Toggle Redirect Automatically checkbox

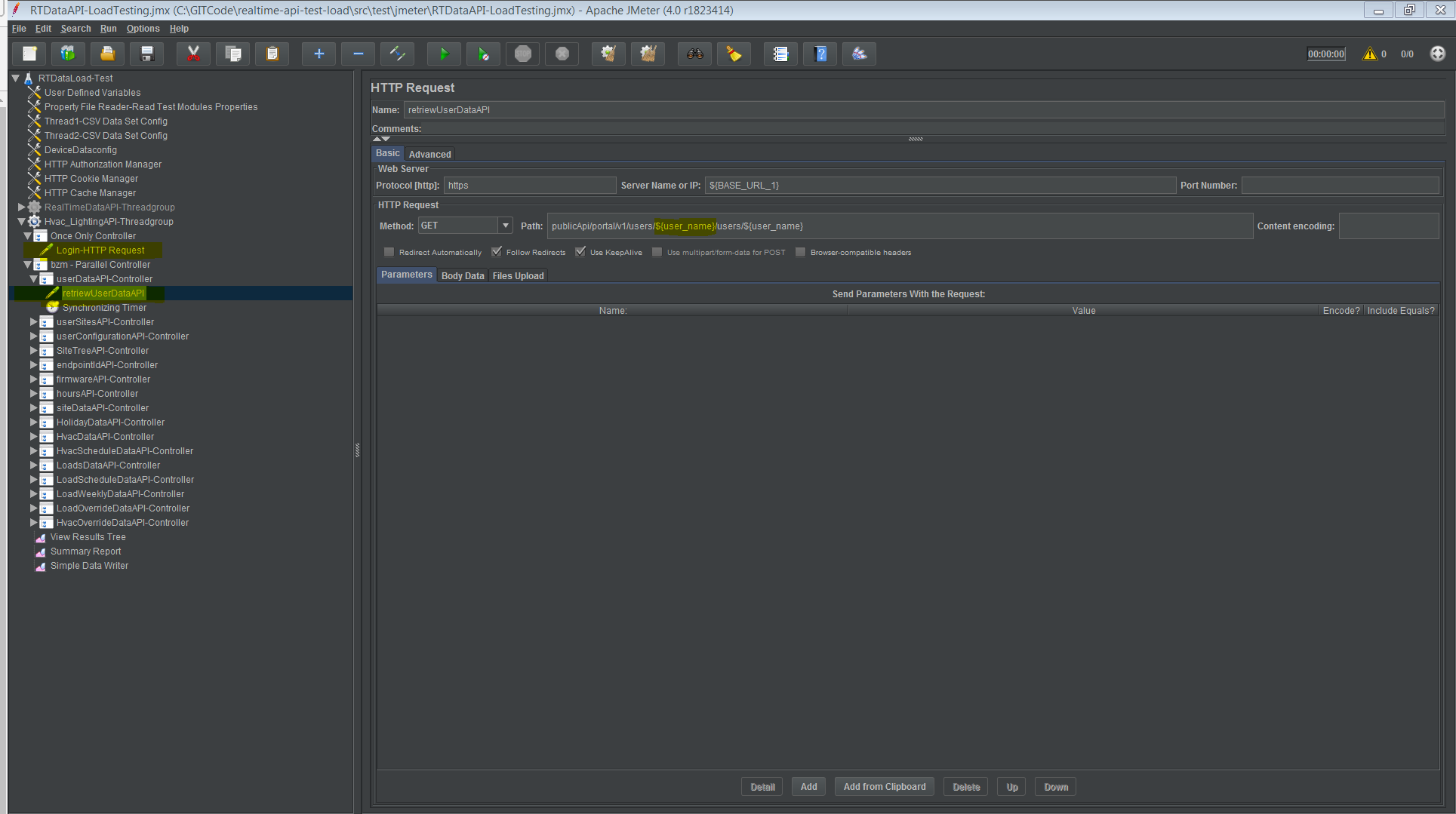click(389, 252)
